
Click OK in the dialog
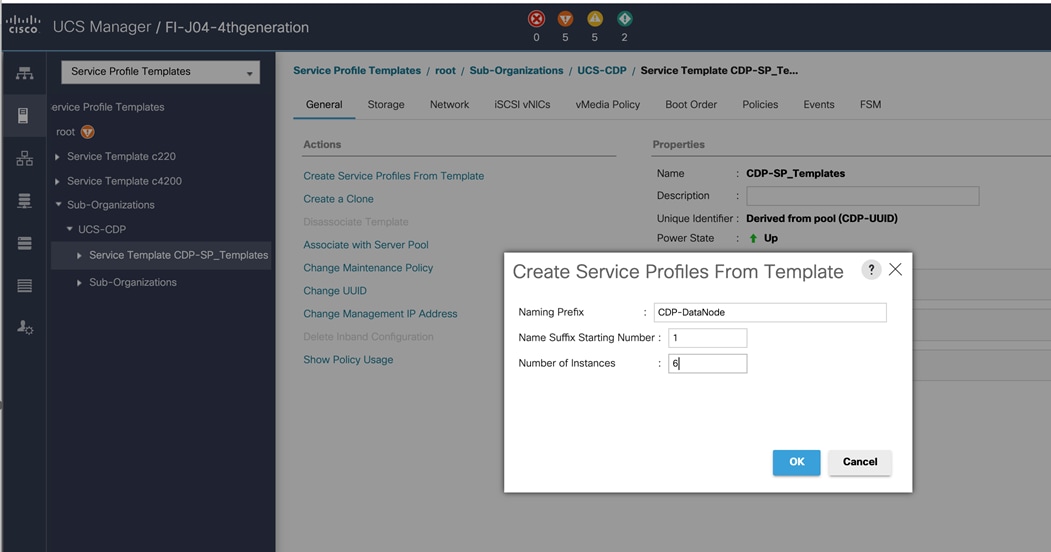click(796, 462)
